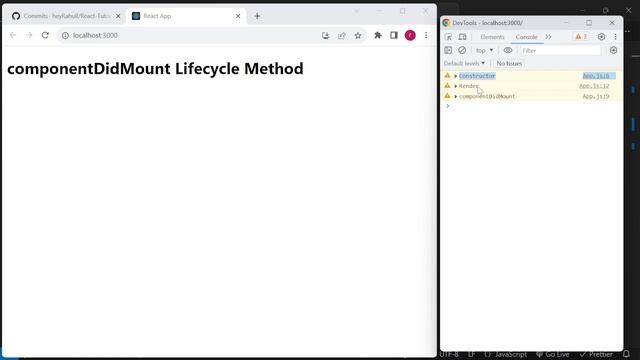Screen dimensions: 640x360
Task: Bookmark this page with the star
Action: pos(358,36)
